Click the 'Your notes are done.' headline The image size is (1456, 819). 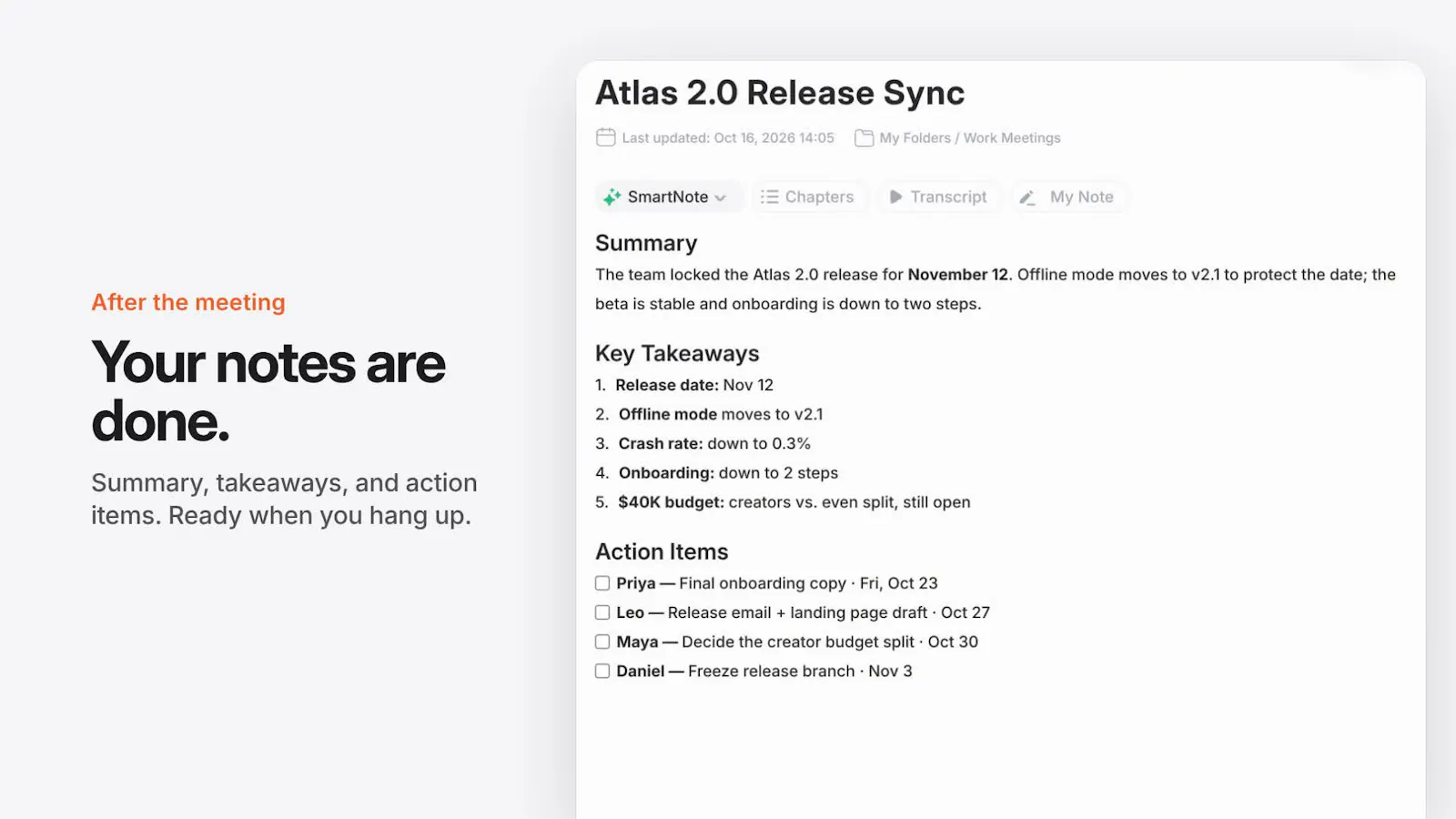coord(268,391)
